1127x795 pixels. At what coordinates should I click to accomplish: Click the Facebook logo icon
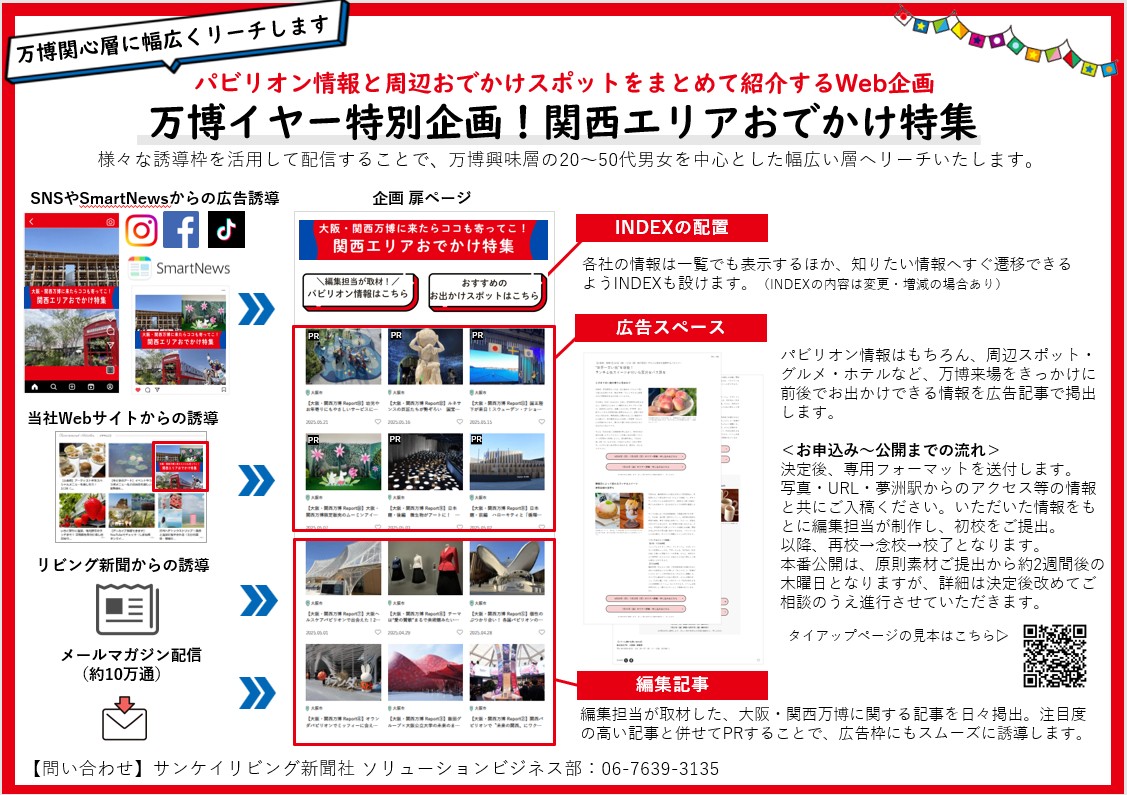pos(181,229)
